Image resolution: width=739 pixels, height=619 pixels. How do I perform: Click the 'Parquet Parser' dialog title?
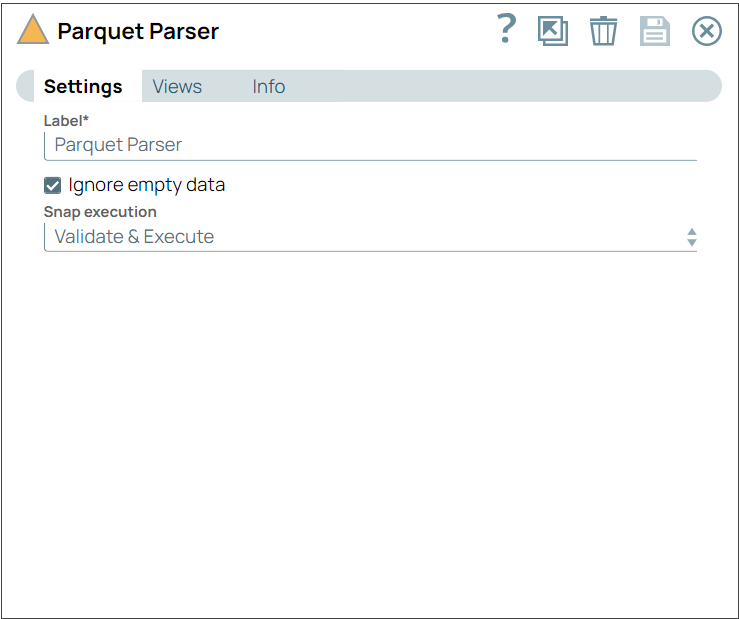[138, 31]
